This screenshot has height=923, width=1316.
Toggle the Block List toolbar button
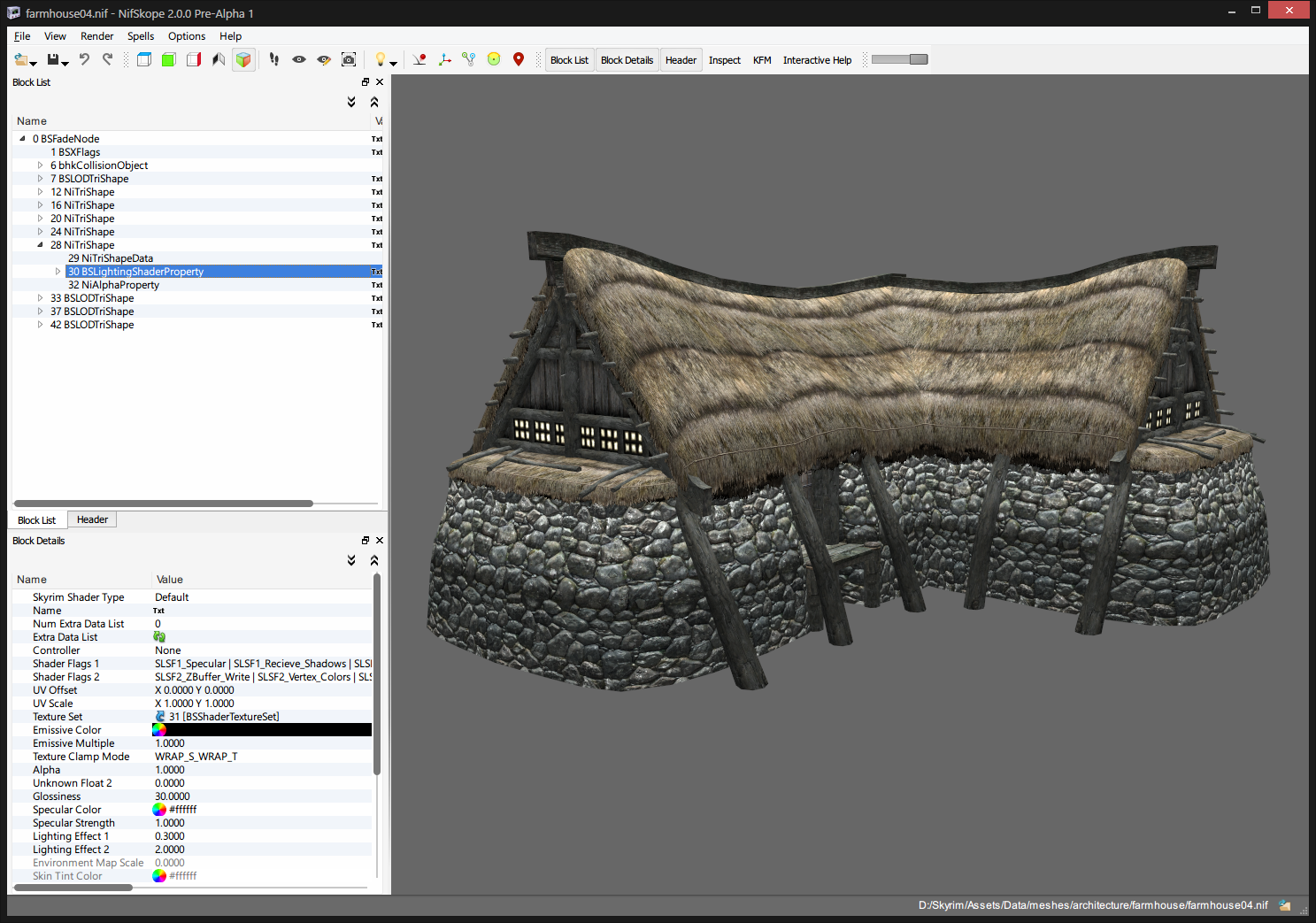[x=569, y=60]
